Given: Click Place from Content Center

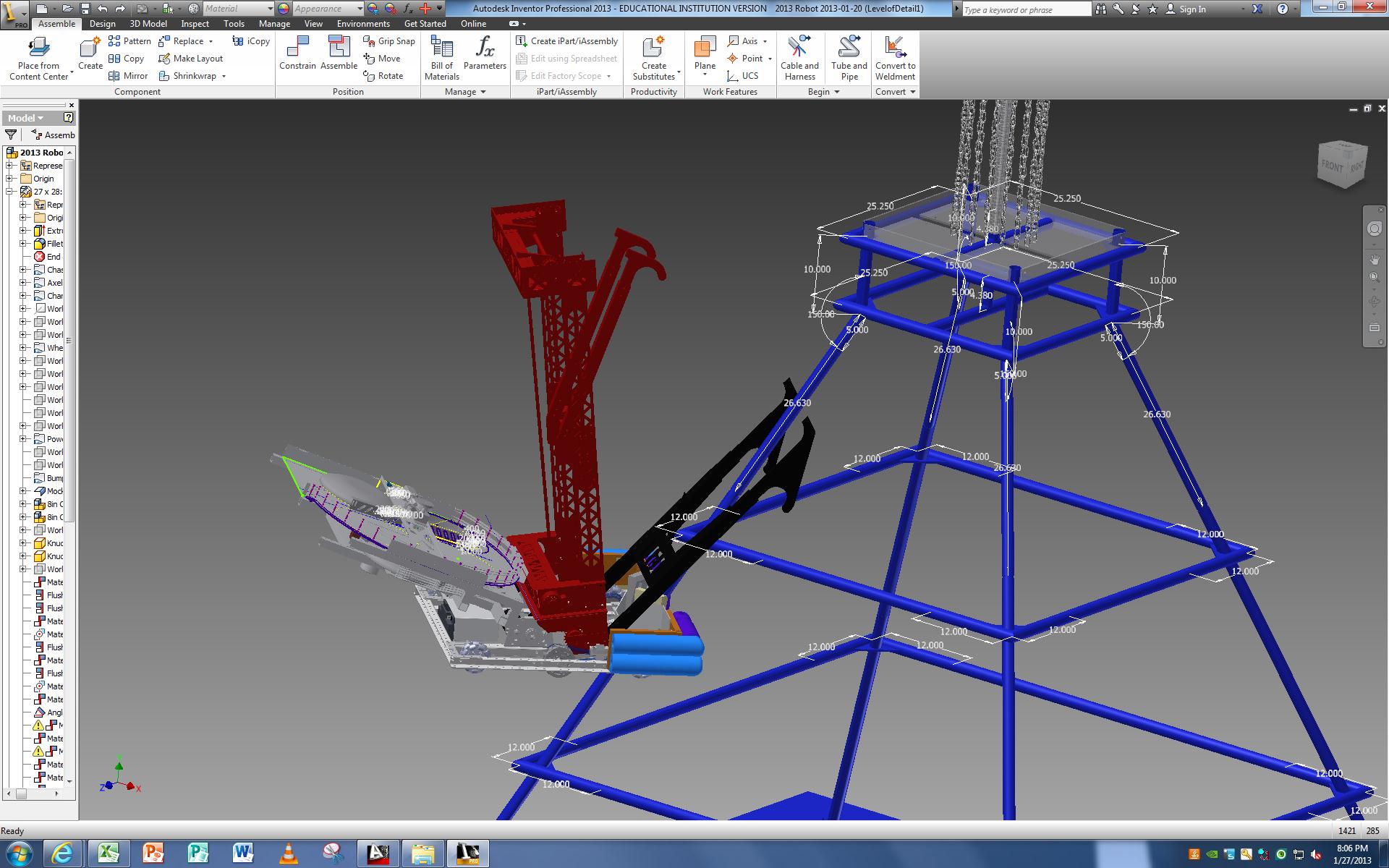Looking at the screenshot, I should [38, 58].
